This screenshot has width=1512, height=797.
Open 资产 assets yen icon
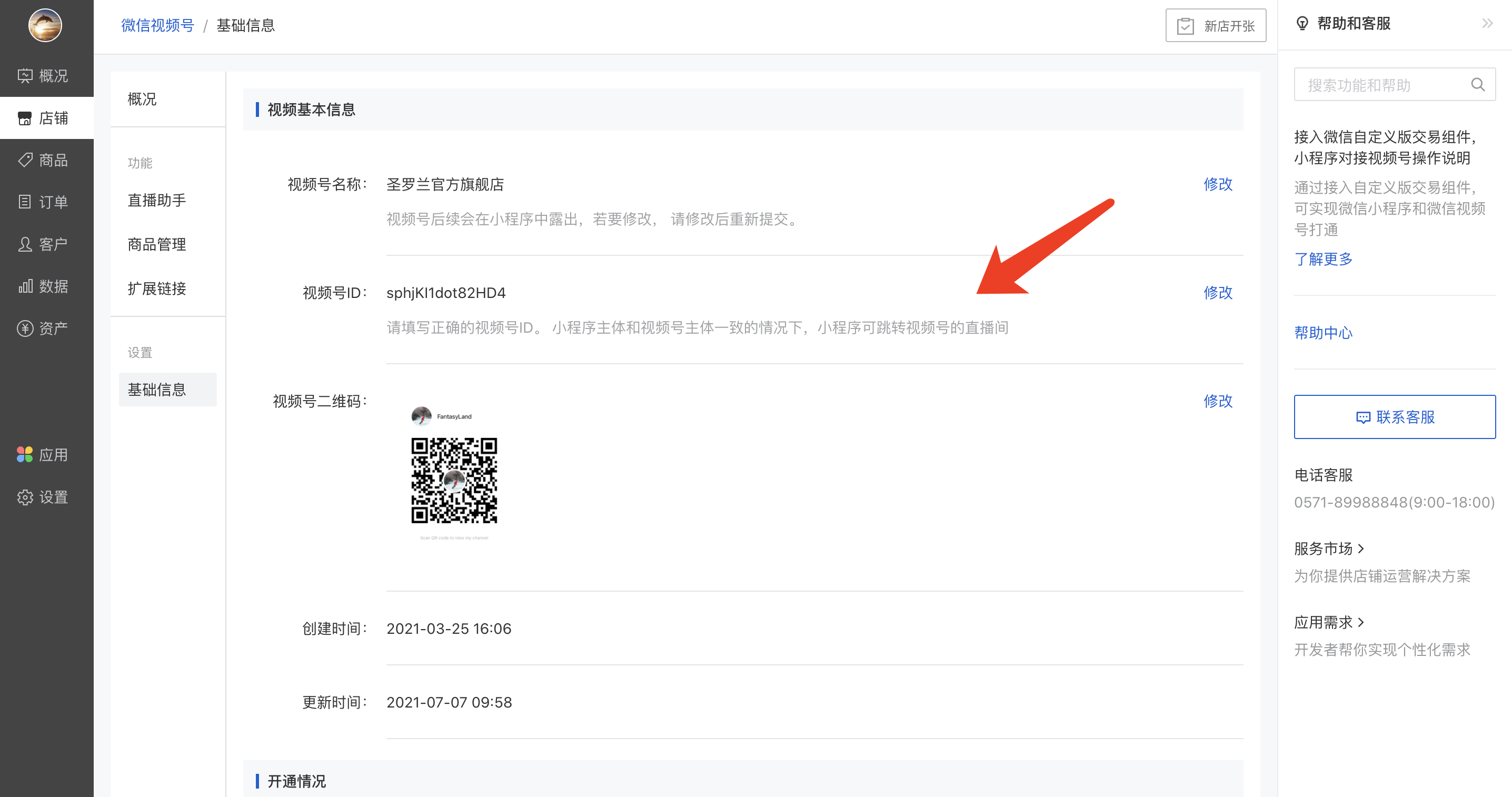coord(25,328)
